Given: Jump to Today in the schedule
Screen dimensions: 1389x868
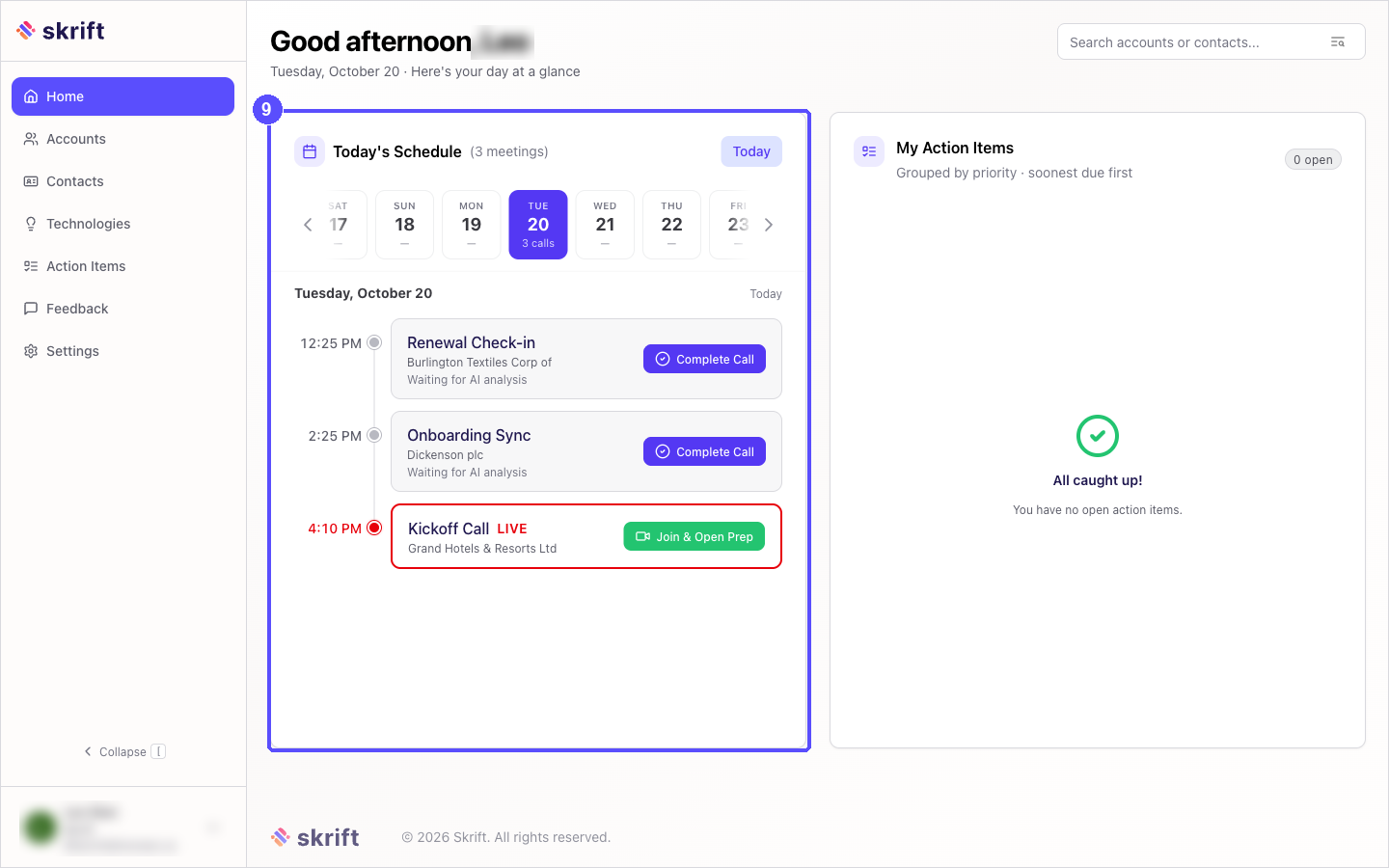Looking at the screenshot, I should pos(751,151).
